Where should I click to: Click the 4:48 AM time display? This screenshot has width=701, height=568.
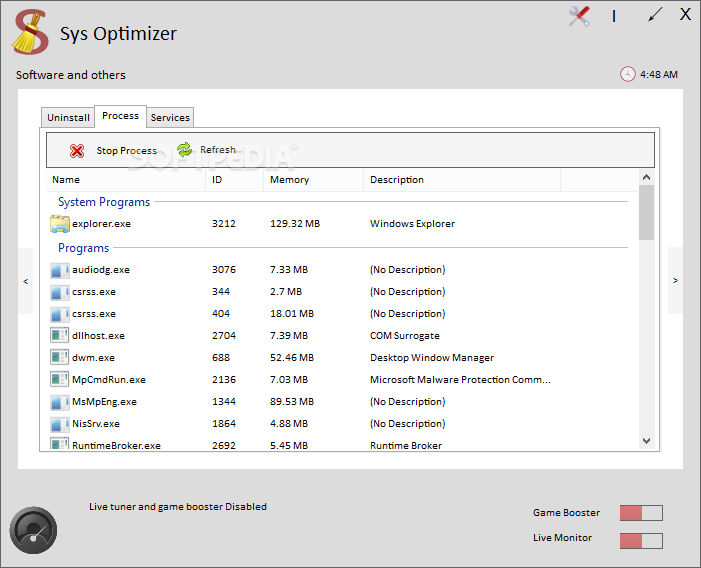659,75
